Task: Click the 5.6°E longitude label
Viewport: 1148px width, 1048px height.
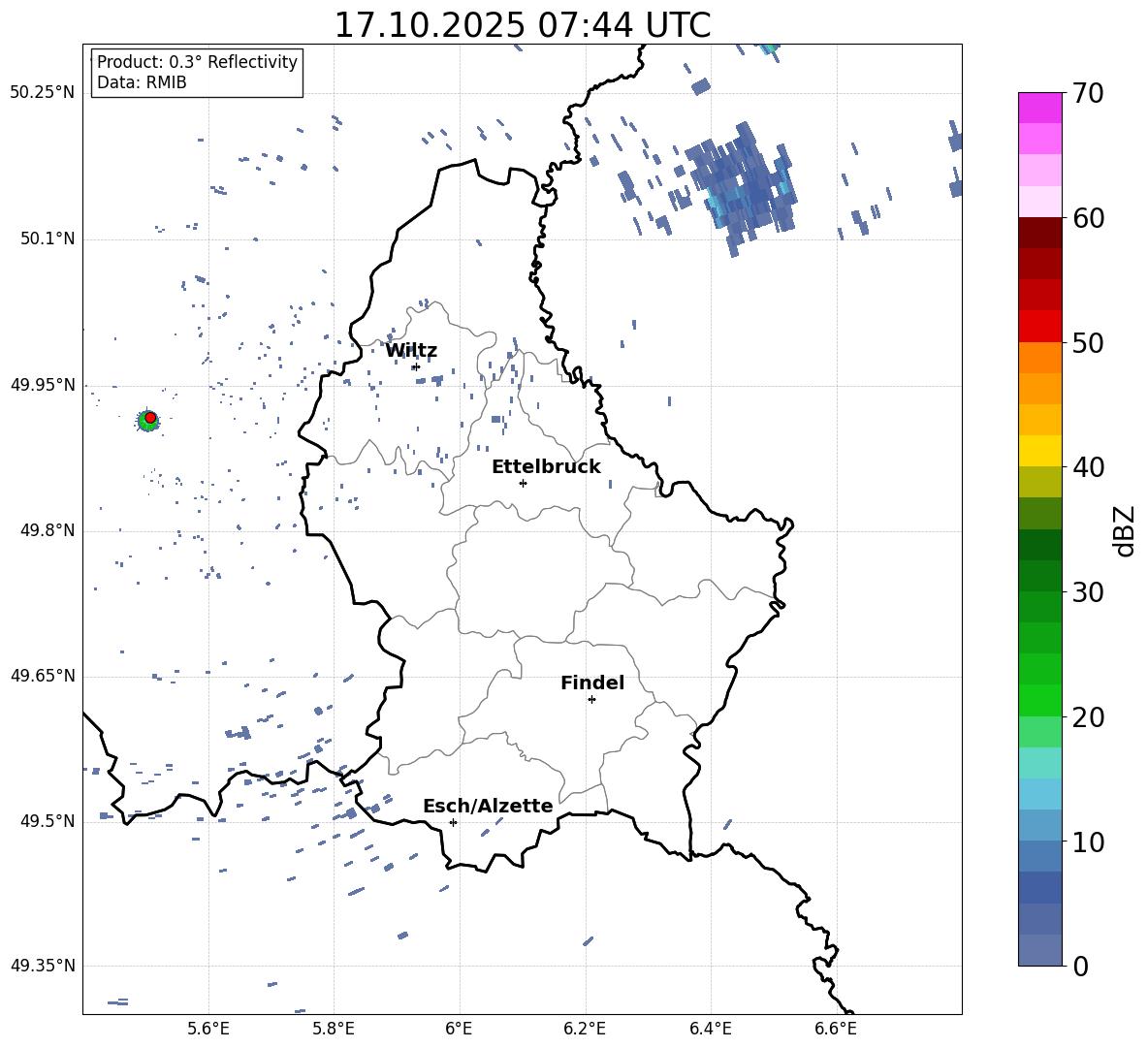Action: (208, 1029)
